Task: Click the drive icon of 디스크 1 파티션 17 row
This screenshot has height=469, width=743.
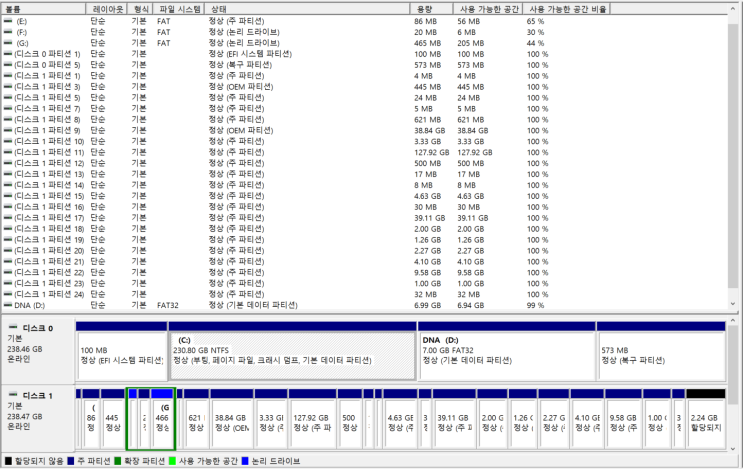Action: pos(8,217)
